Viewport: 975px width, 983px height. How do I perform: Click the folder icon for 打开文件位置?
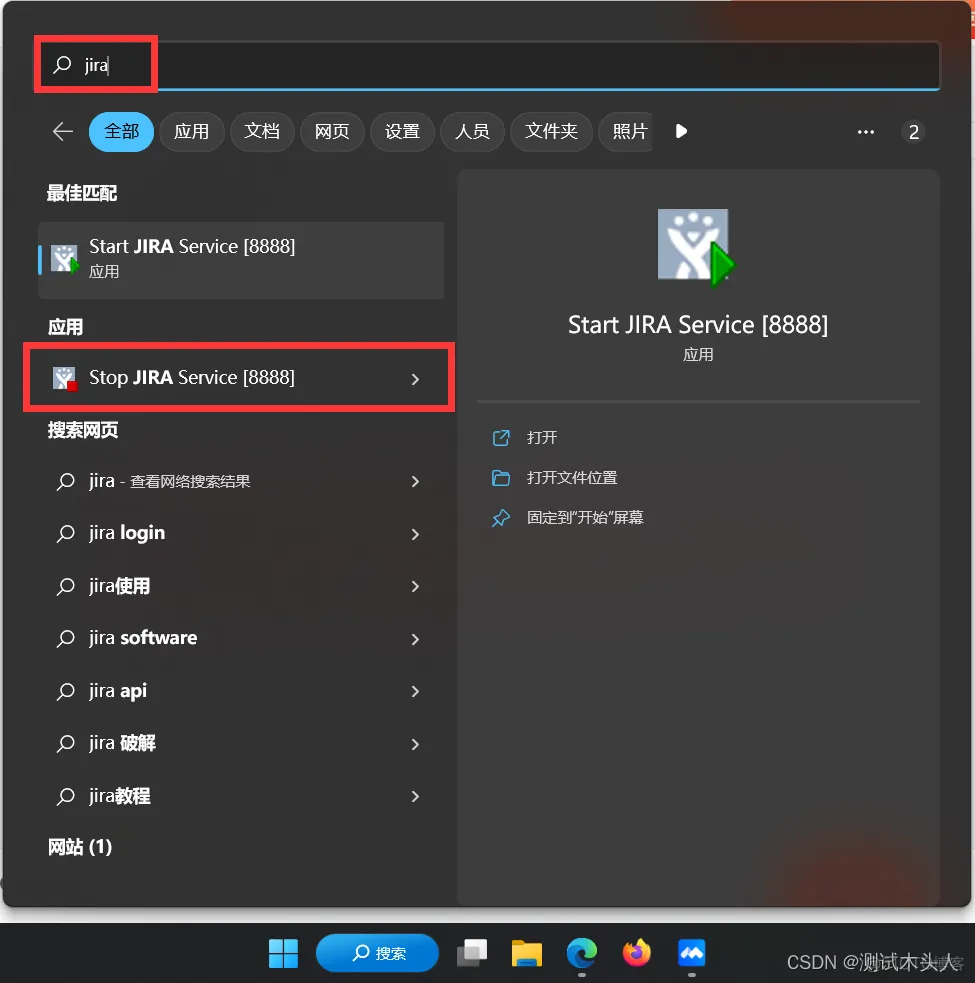tap(501, 478)
